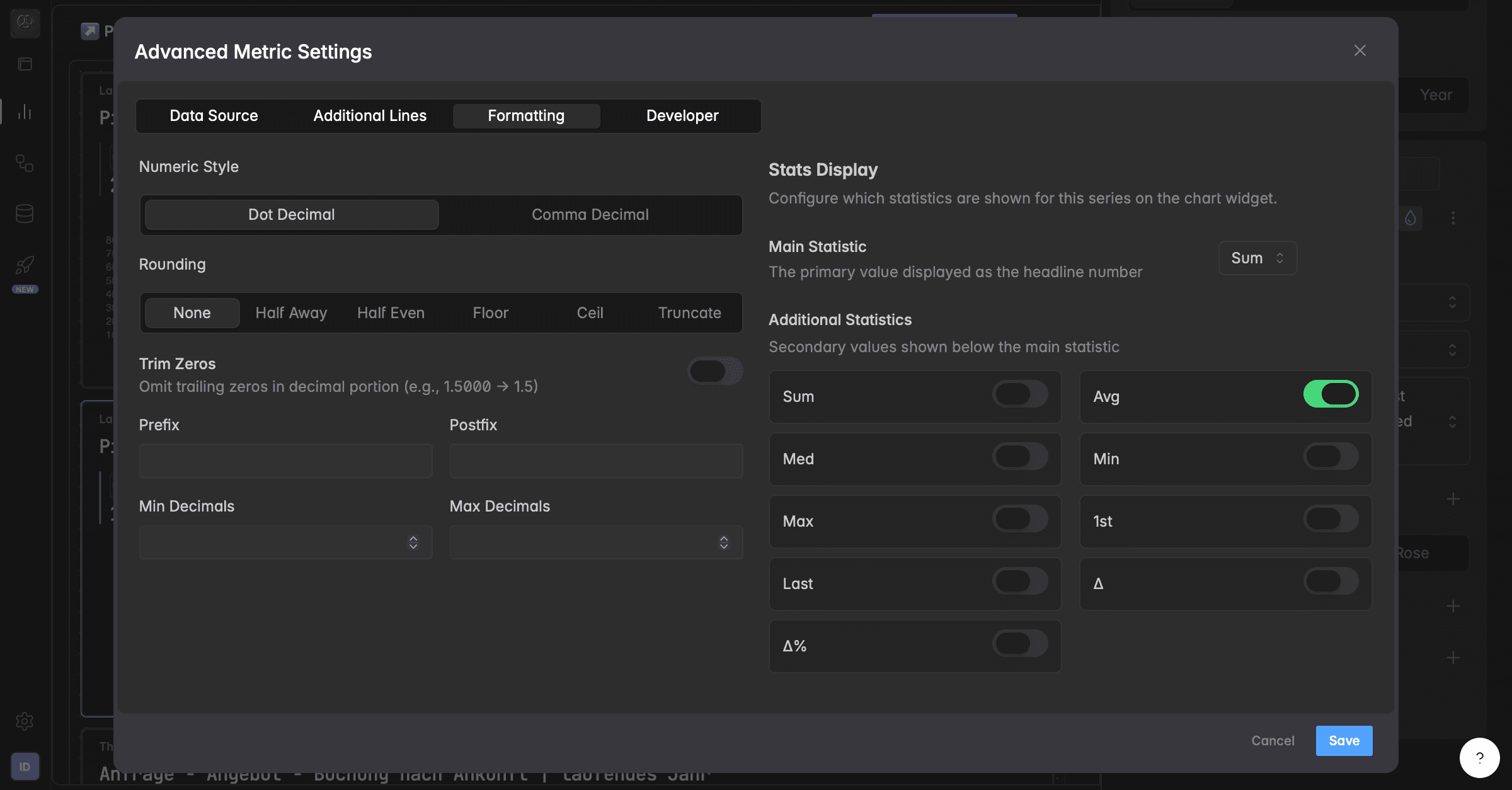Select Half Even rounding option

391,313
